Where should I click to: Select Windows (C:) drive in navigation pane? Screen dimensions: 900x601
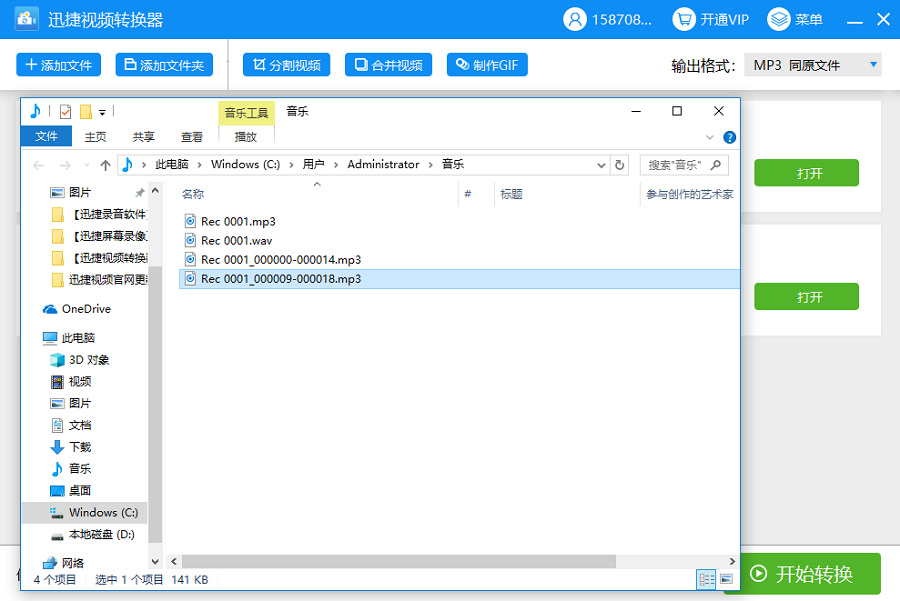pyautogui.click(x=84, y=512)
